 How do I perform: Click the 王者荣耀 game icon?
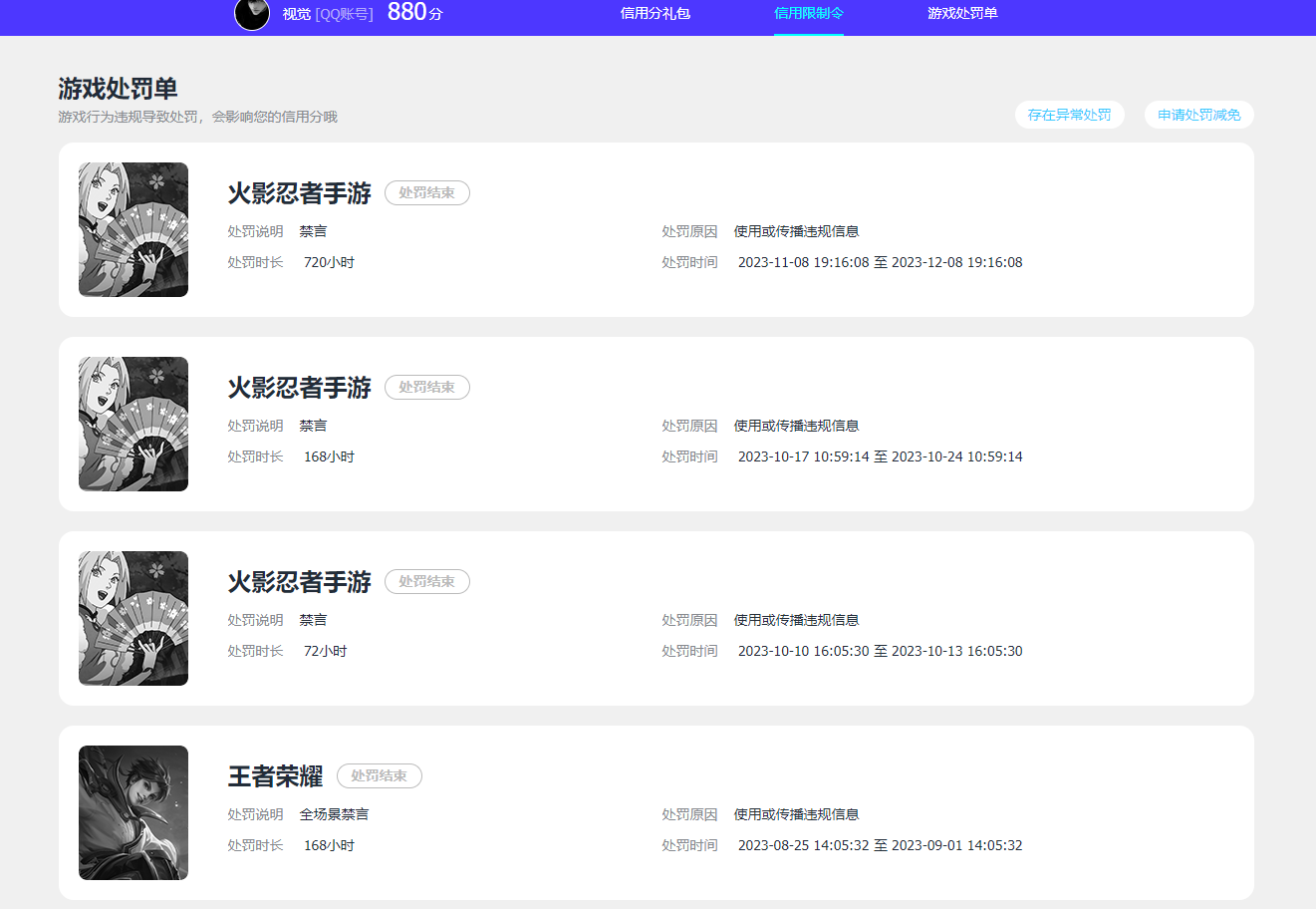[x=132, y=812]
